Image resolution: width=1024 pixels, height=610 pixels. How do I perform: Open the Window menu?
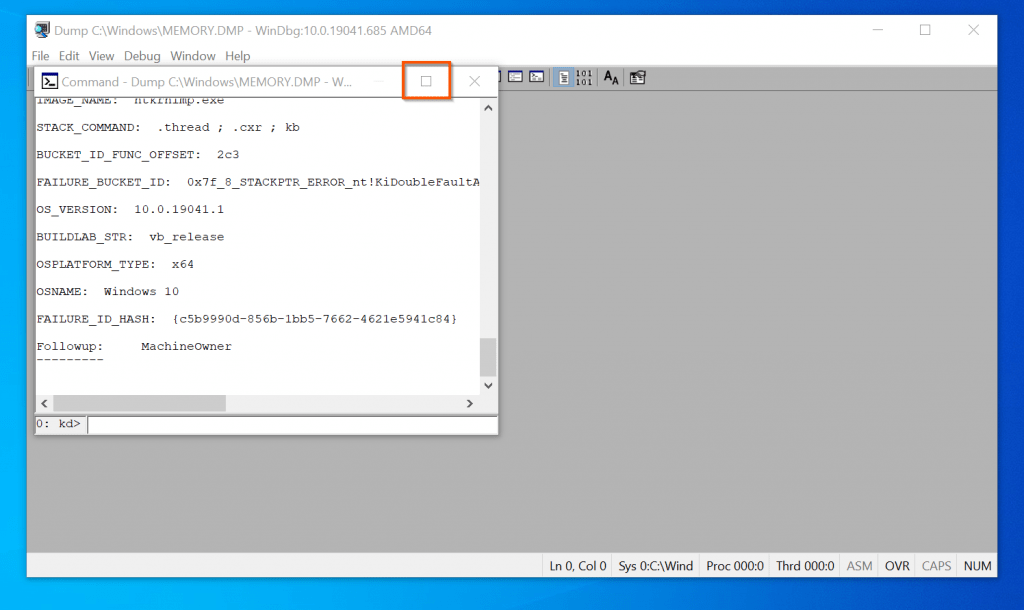(193, 56)
